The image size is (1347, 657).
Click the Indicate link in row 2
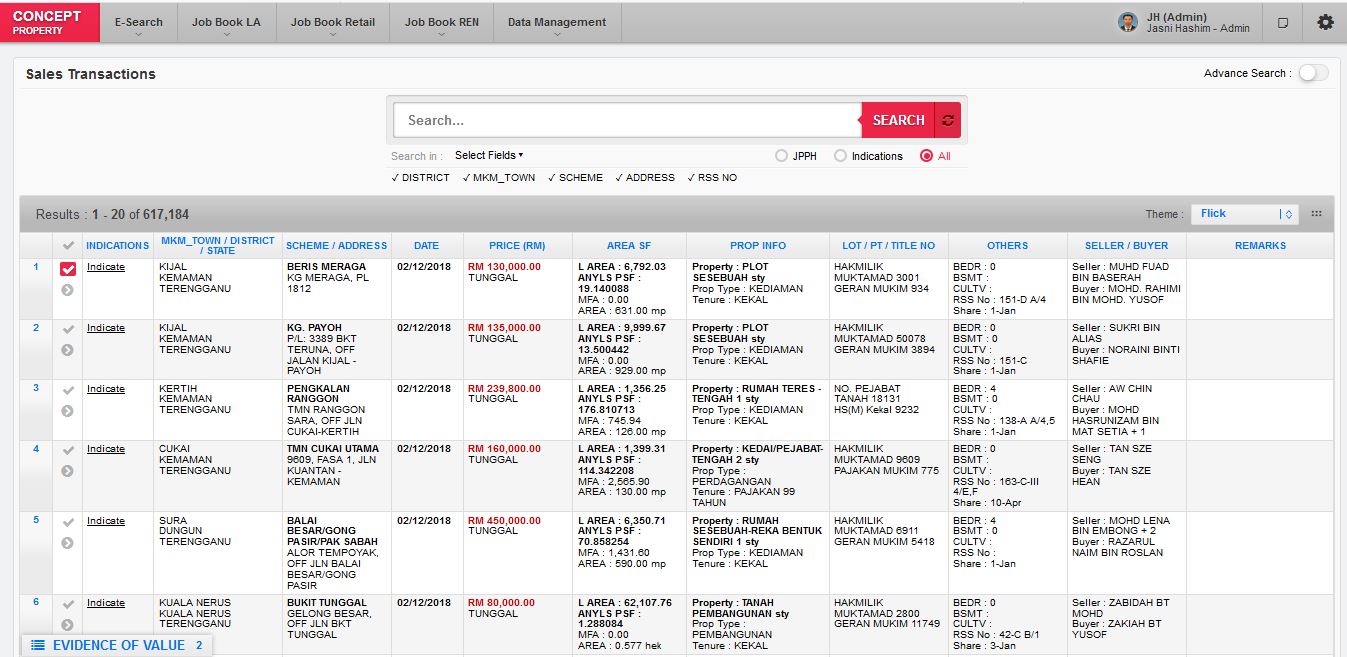click(x=105, y=328)
